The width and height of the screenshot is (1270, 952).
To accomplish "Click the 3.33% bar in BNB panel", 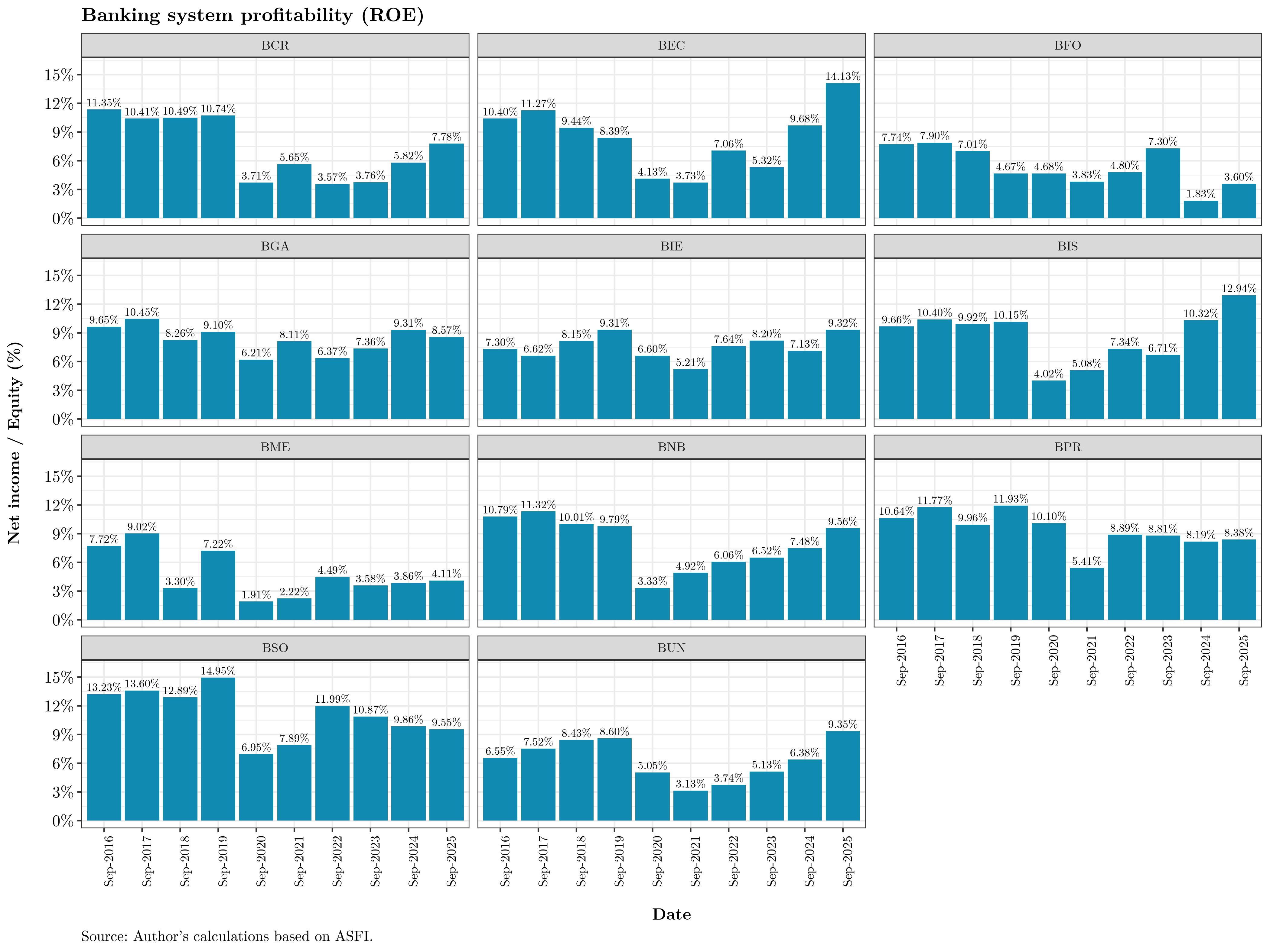I will 652,604.
